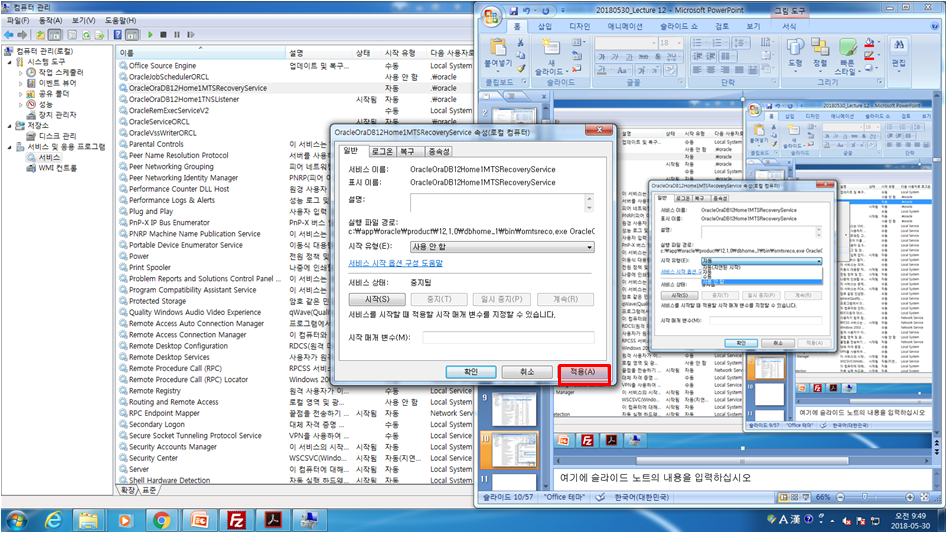Click the PowerPoint notes pane text area
Image resolution: width=947 pixels, height=533 pixels.
pyautogui.click(x=743, y=479)
